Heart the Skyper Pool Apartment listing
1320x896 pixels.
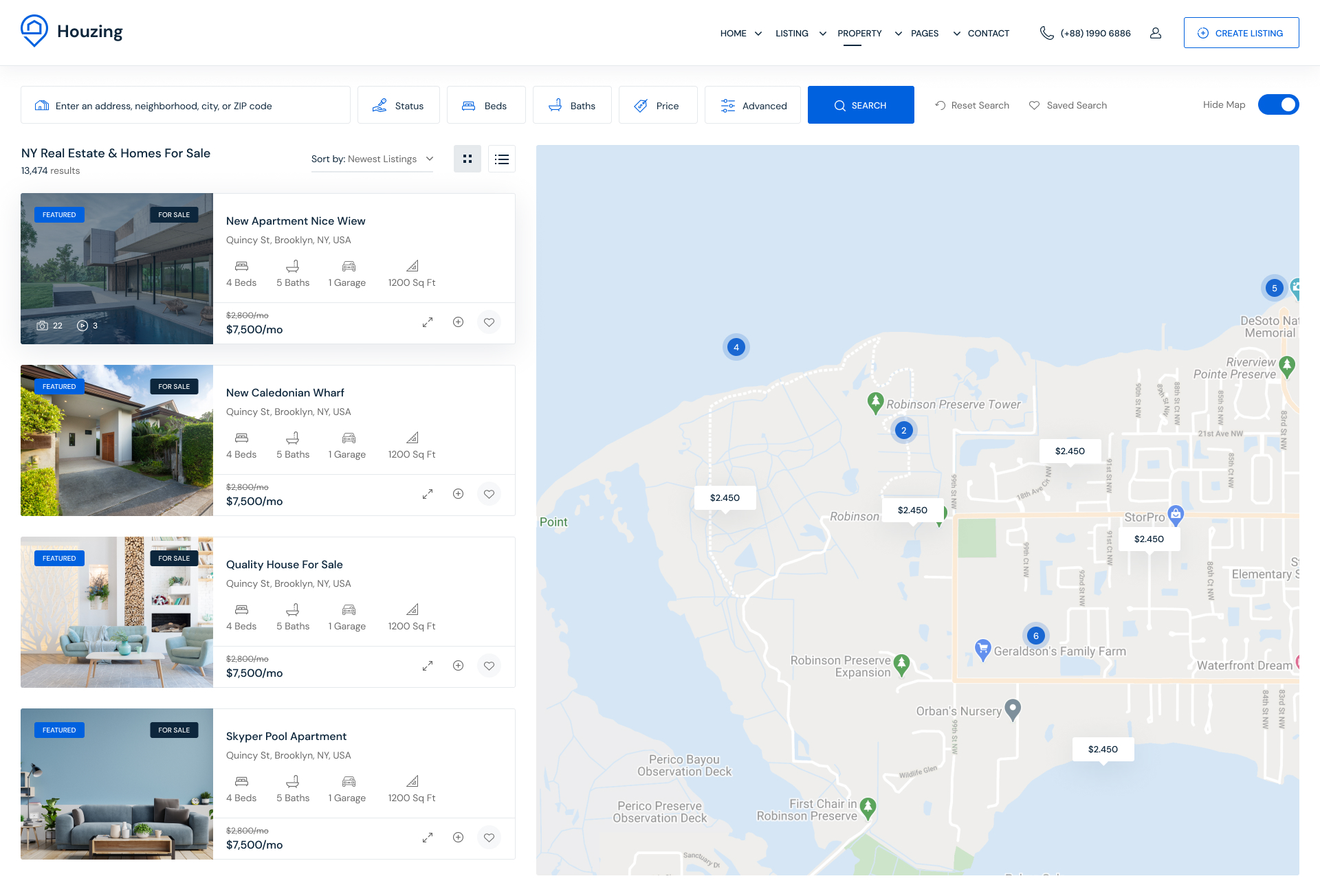pyautogui.click(x=489, y=838)
